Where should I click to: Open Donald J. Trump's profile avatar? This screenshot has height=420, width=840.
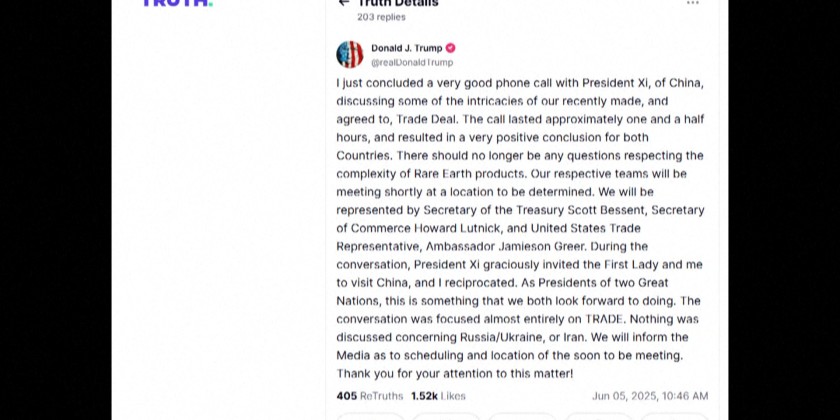pyautogui.click(x=350, y=54)
